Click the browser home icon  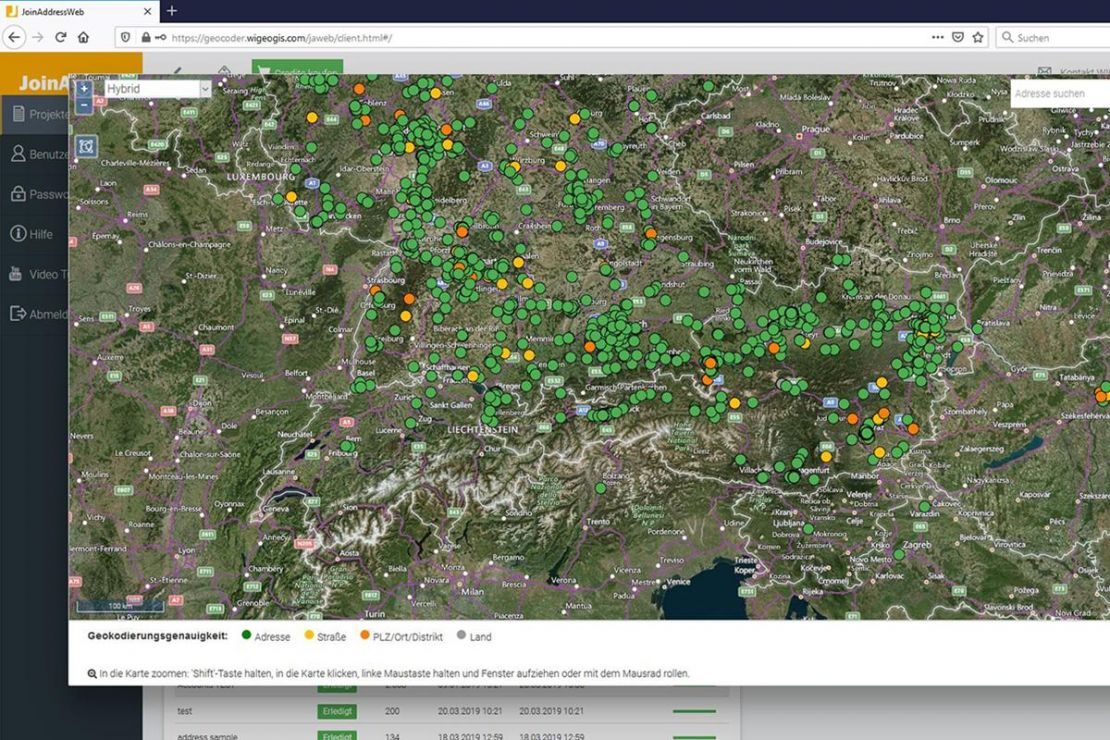coord(84,38)
